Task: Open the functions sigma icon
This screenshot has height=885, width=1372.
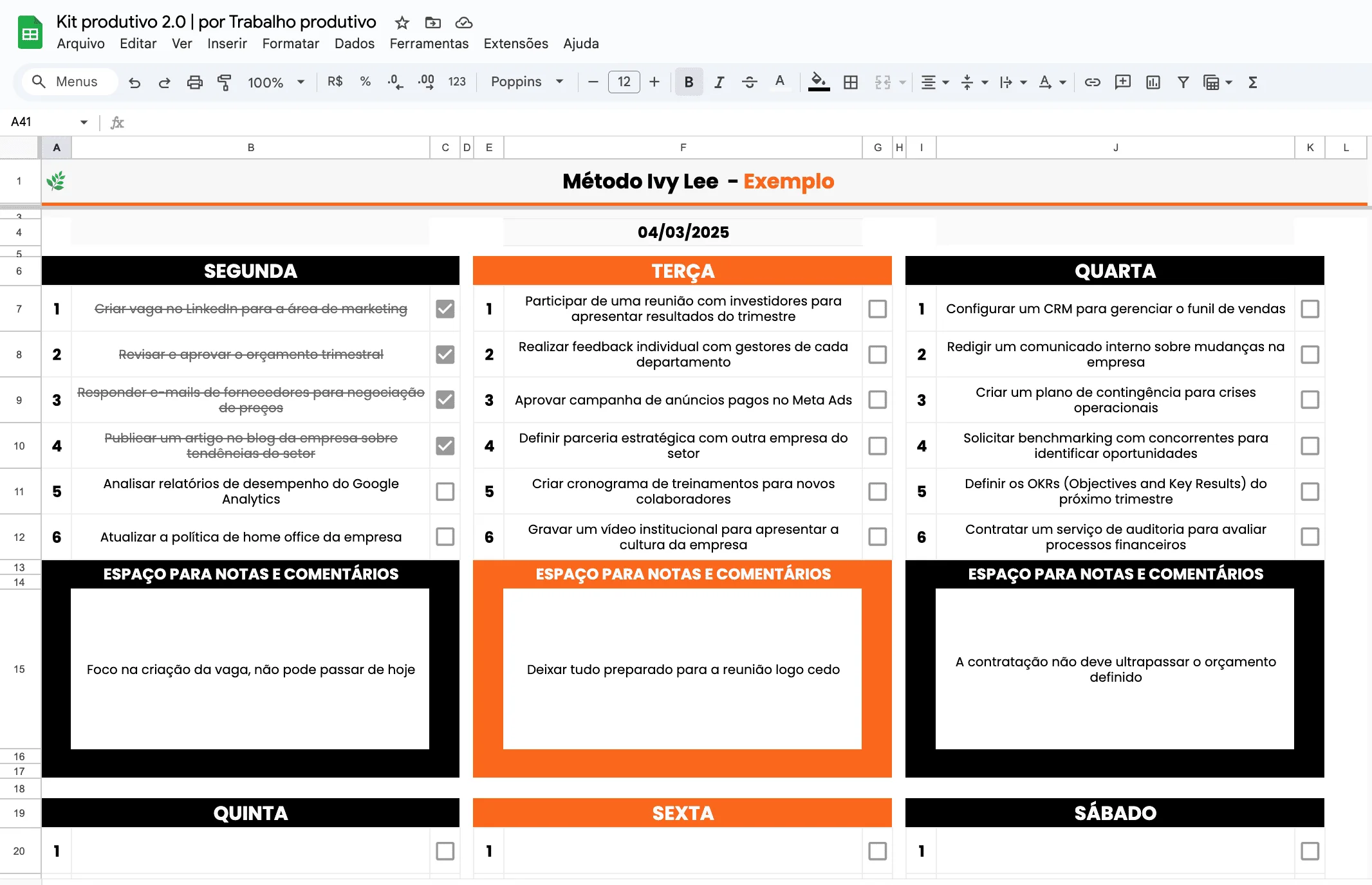Action: [1252, 82]
